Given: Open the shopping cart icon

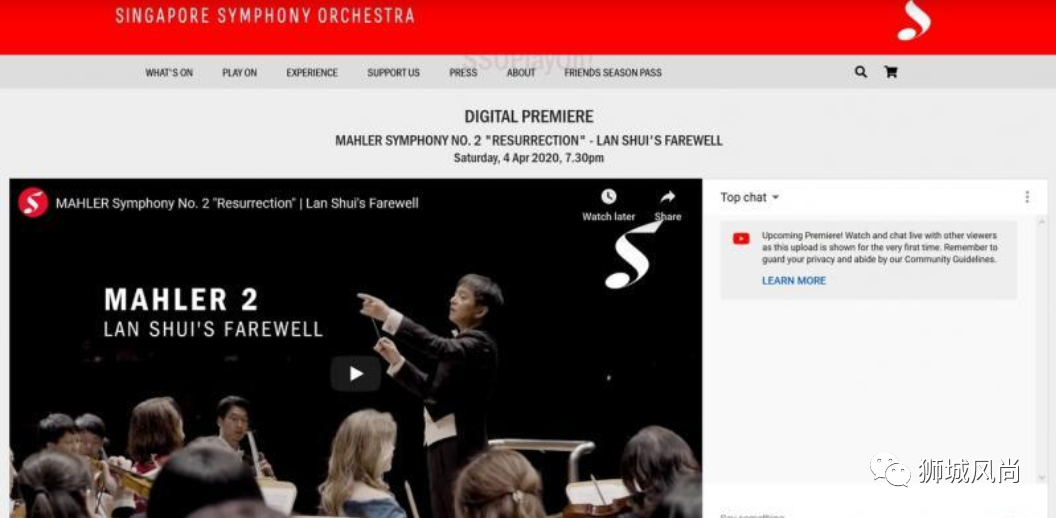Looking at the screenshot, I should [x=890, y=72].
